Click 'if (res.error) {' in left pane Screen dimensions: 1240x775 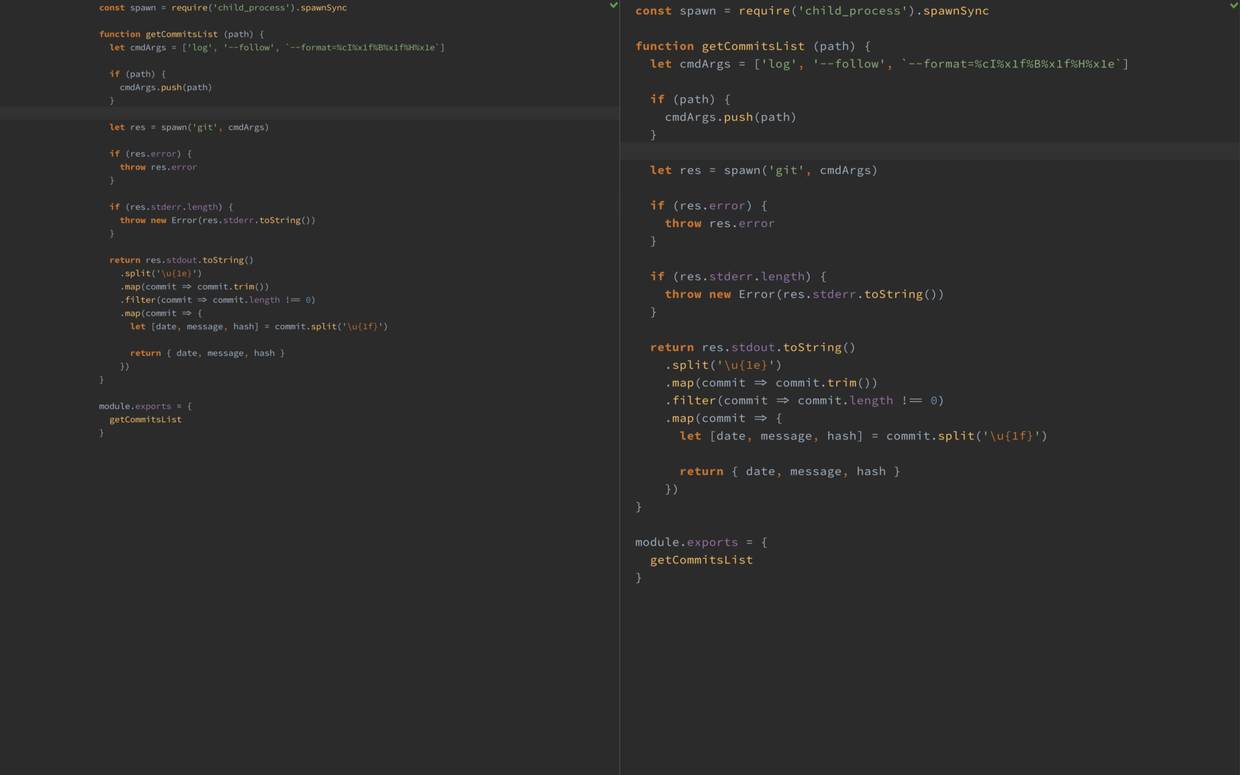tap(150, 154)
